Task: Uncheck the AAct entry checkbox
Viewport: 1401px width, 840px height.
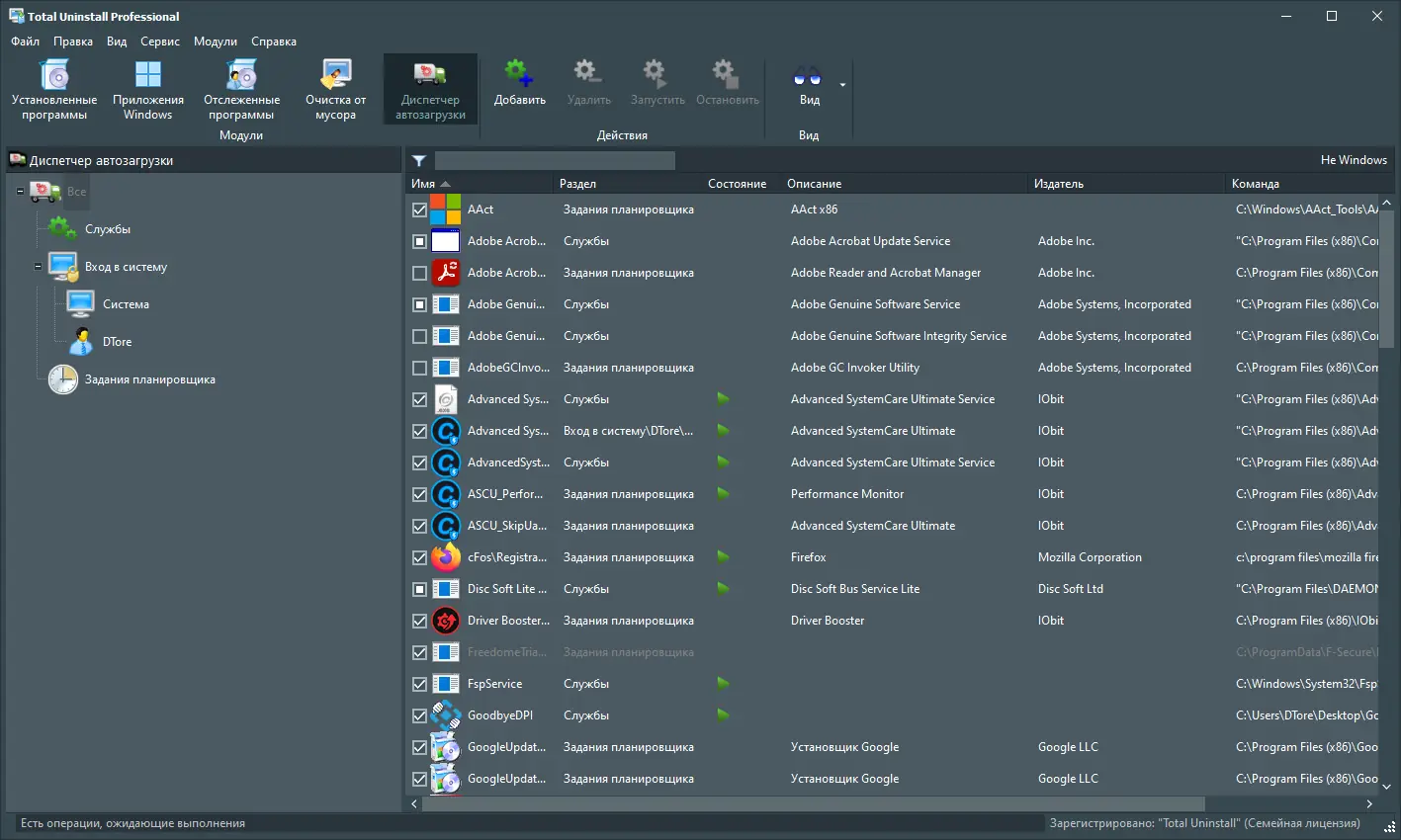Action: 419,210
